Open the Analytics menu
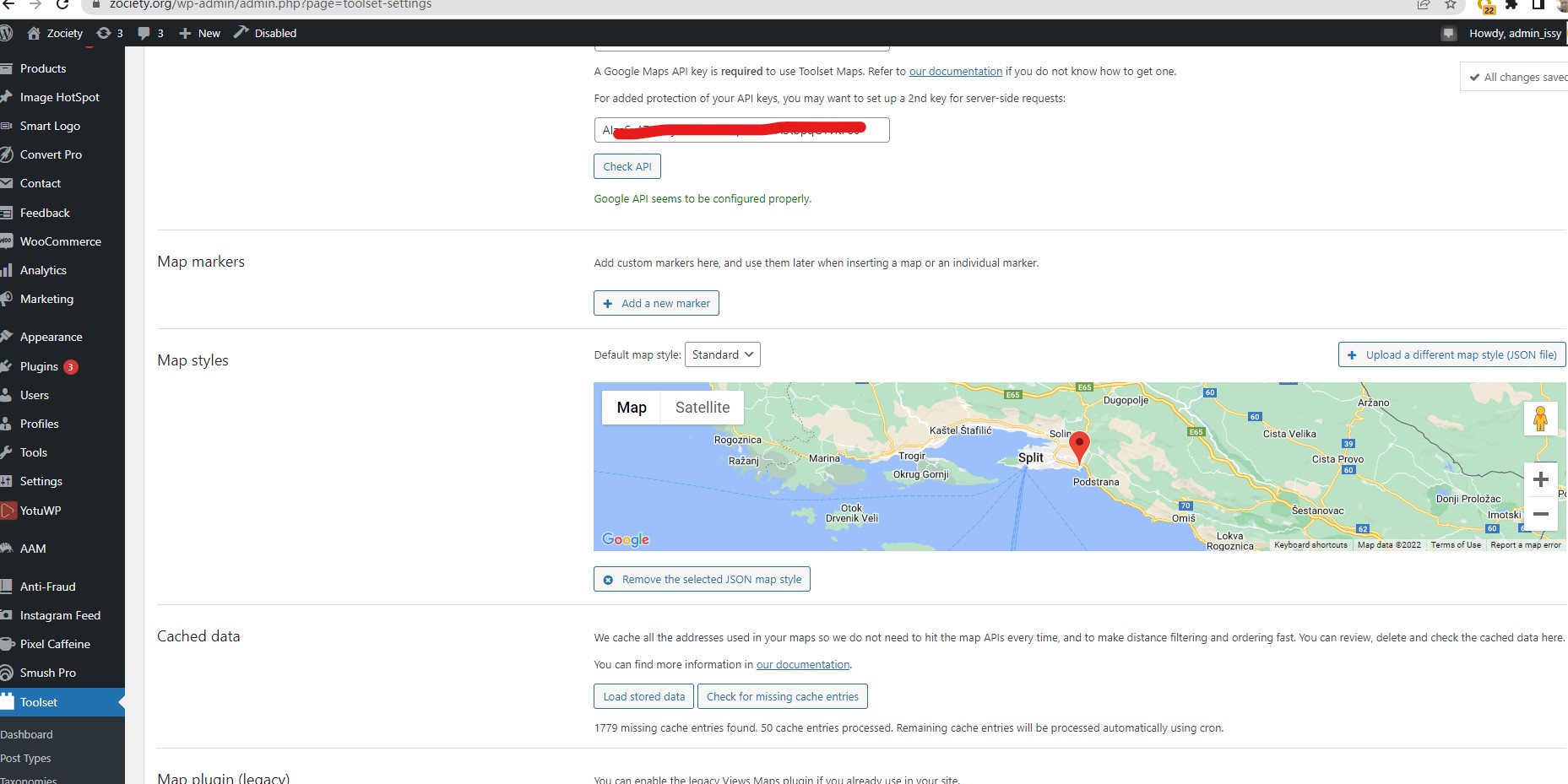Viewport: 1568px width, 784px height. click(x=43, y=270)
